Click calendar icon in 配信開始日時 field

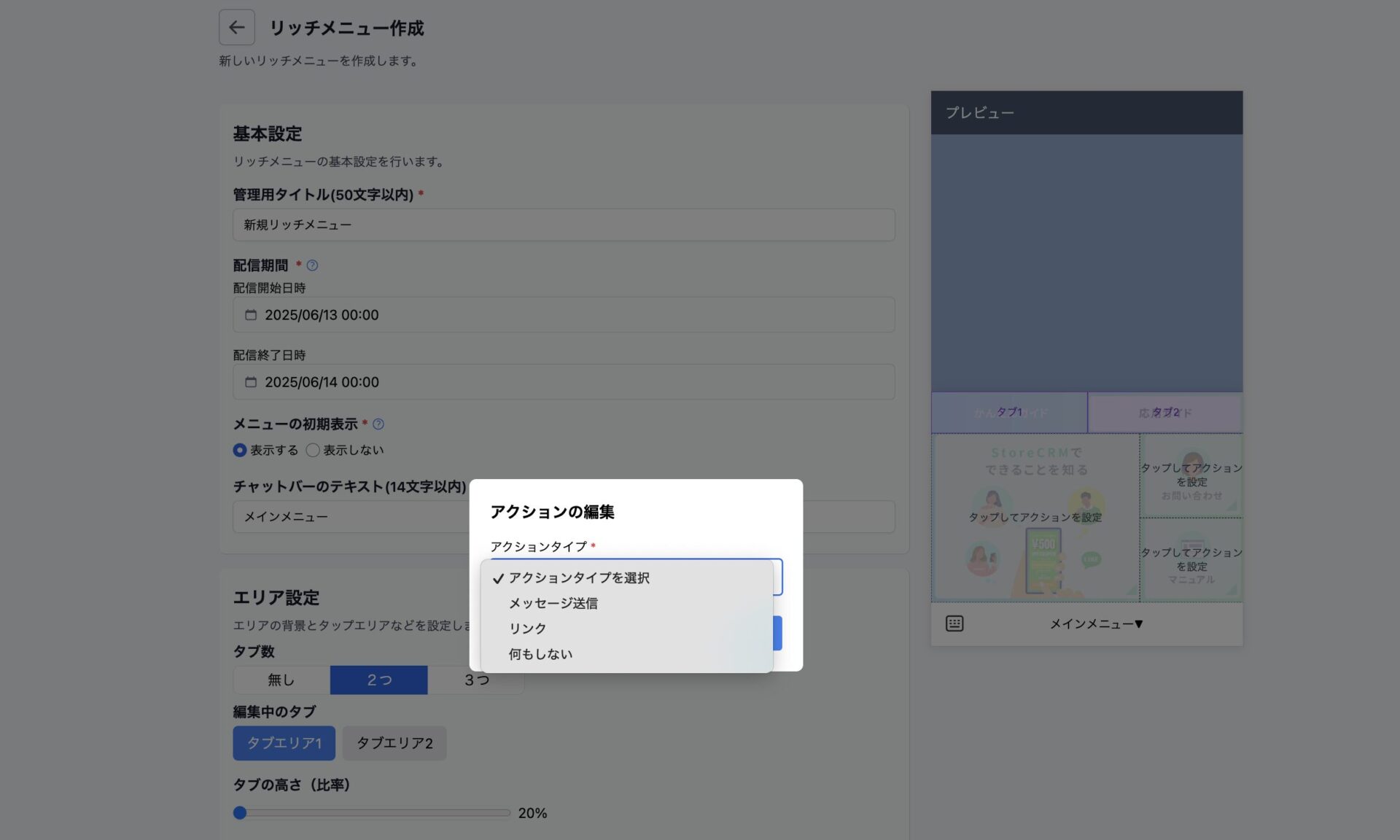tap(251, 315)
